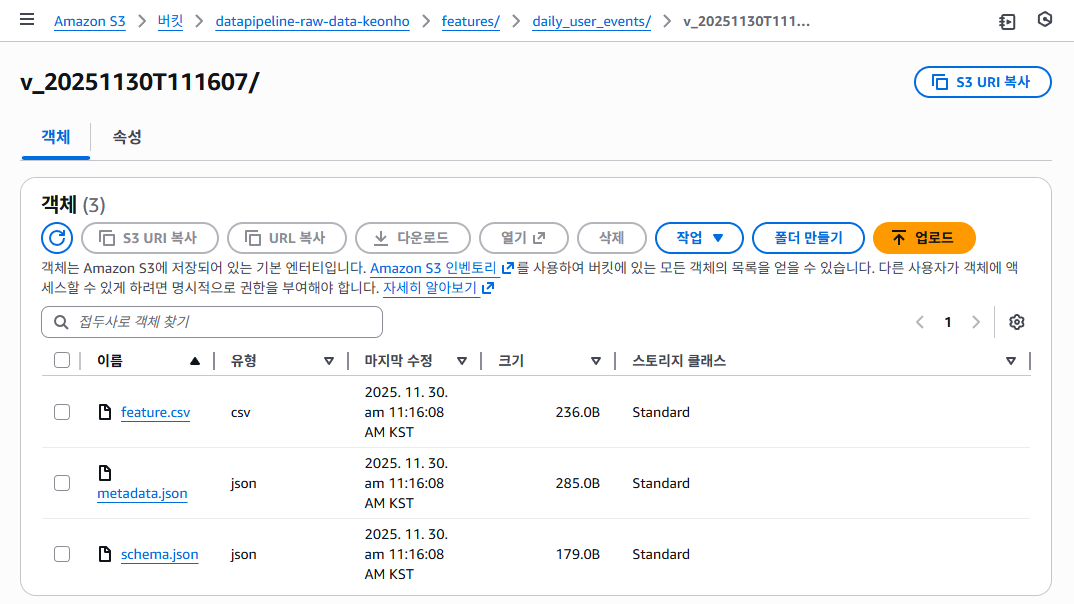This screenshot has width=1074, height=604.
Task: Select all objects with header checkbox
Action: (x=61, y=360)
